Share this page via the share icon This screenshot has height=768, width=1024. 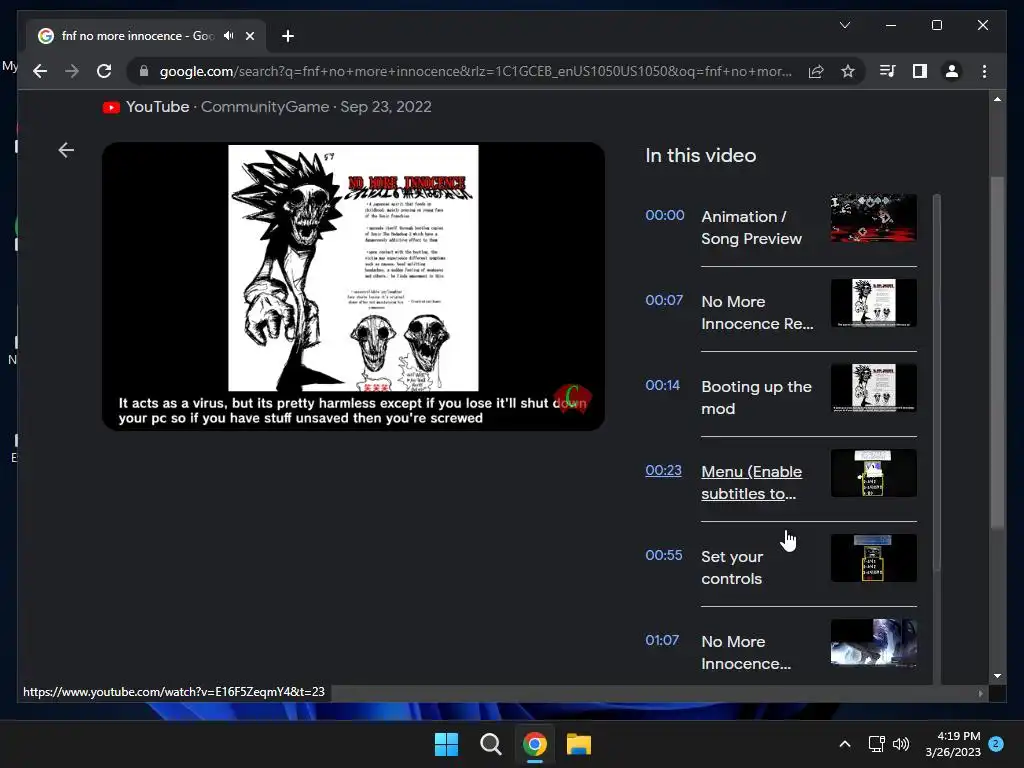tap(816, 71)
